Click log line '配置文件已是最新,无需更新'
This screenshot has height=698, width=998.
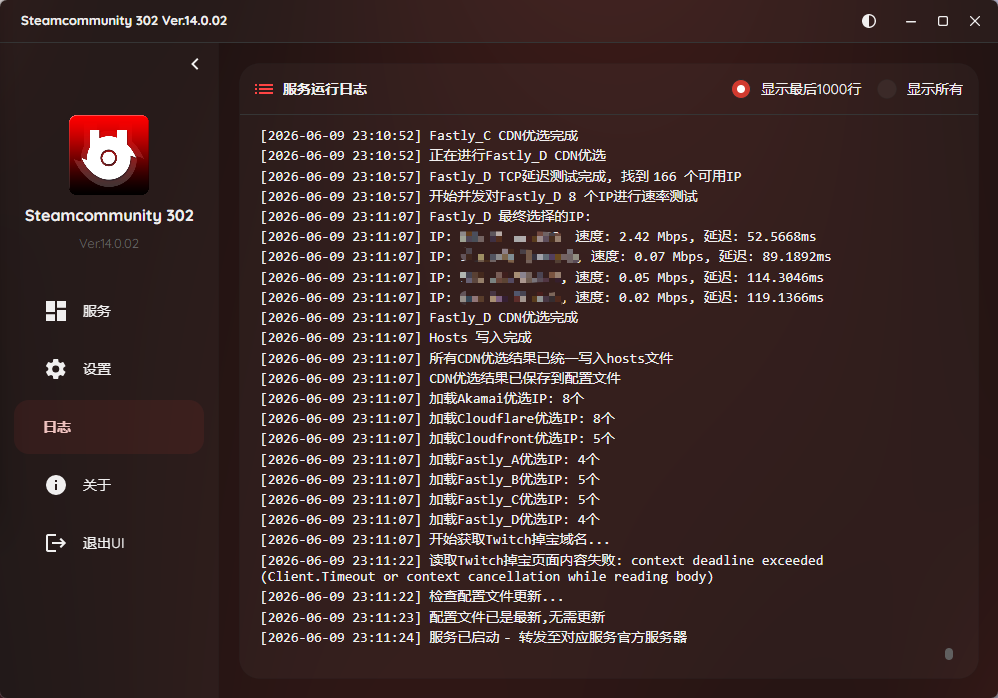(433, 617)
